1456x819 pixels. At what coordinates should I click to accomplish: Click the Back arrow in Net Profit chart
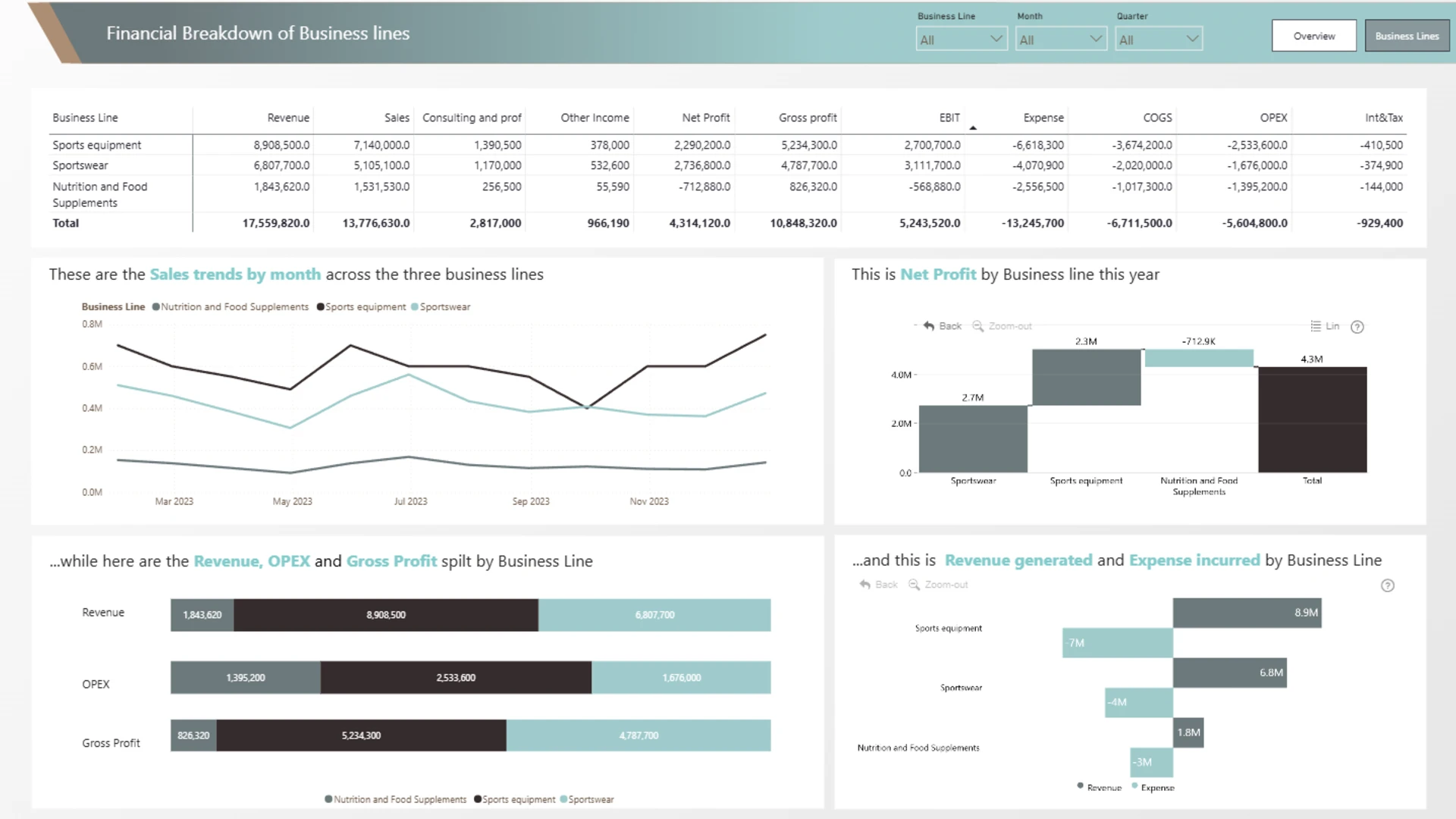[929, 326]
